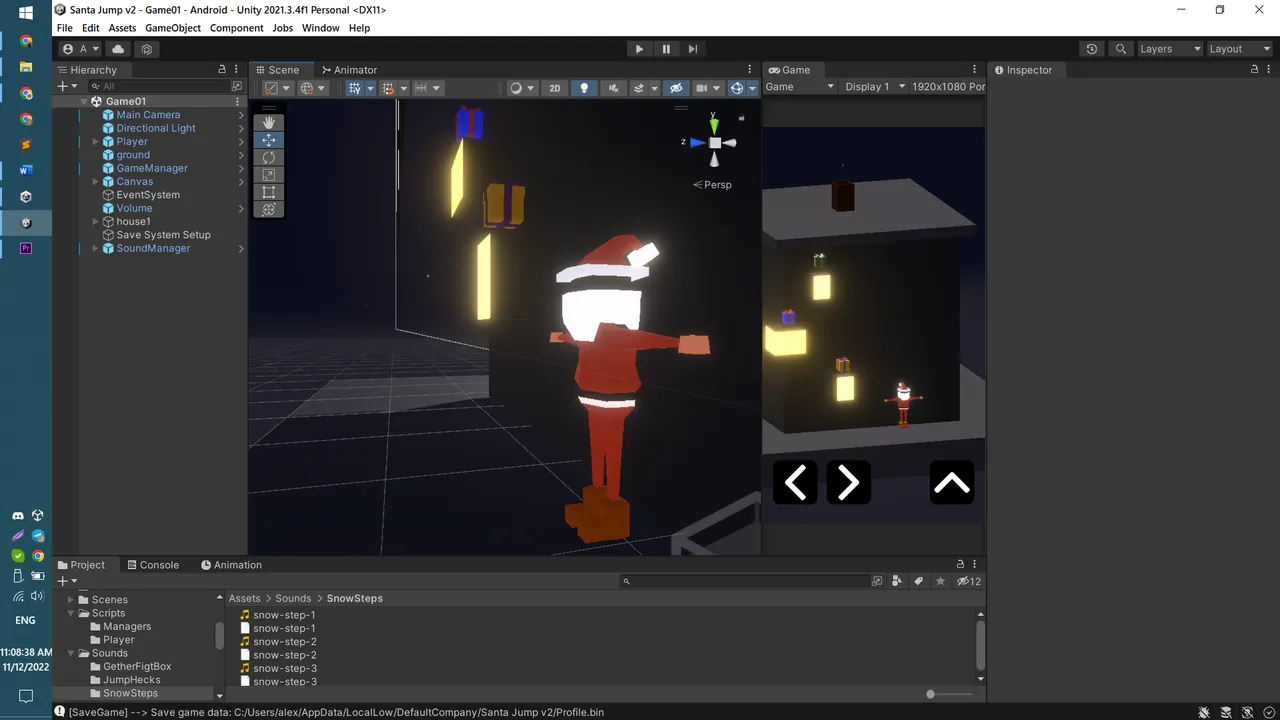Click the Unity Cloud services icon
This screenshot has width=1280, height=720.
pos(118,49)
